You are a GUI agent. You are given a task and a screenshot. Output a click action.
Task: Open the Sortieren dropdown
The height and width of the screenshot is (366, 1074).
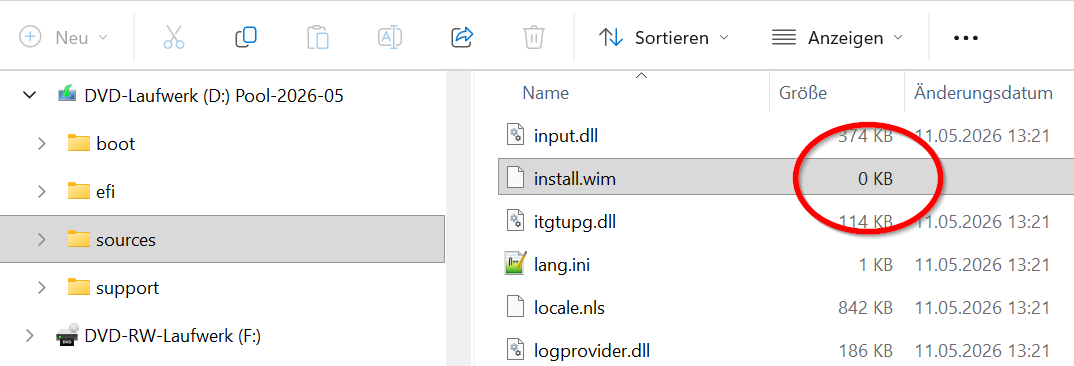tap(663, 37)
